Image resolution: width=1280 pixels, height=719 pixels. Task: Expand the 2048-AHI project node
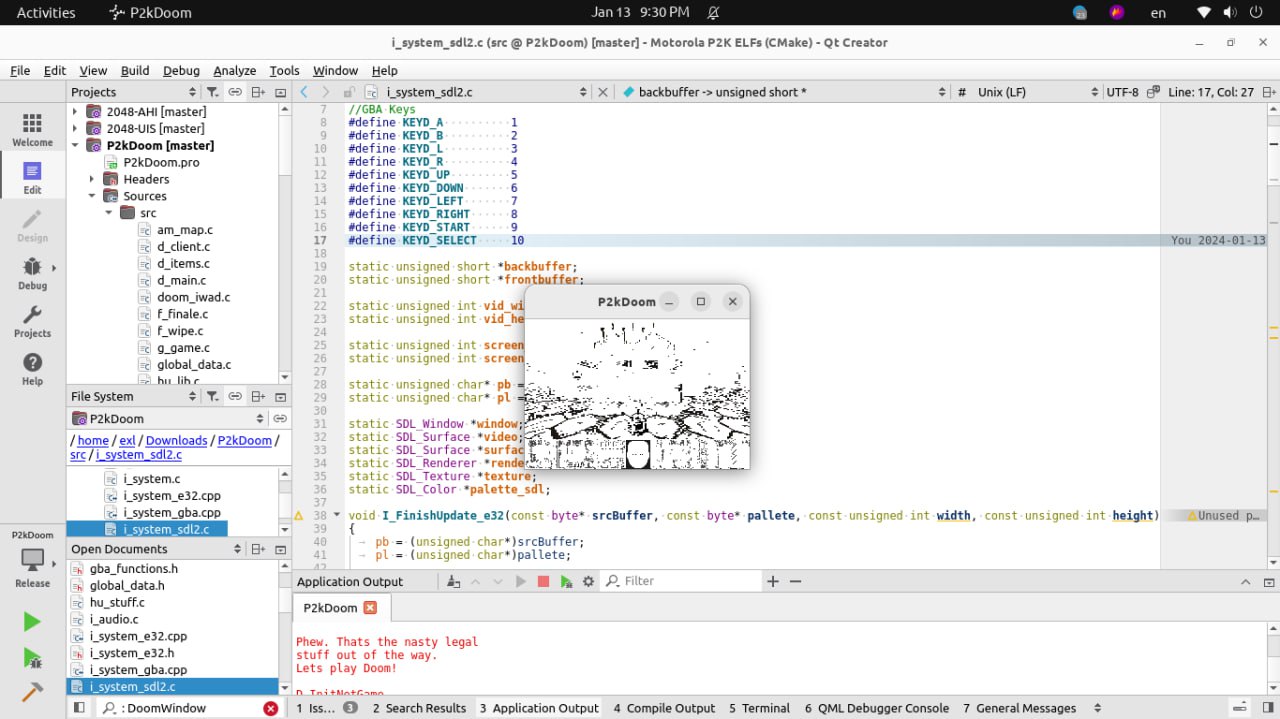pos(75,112)
